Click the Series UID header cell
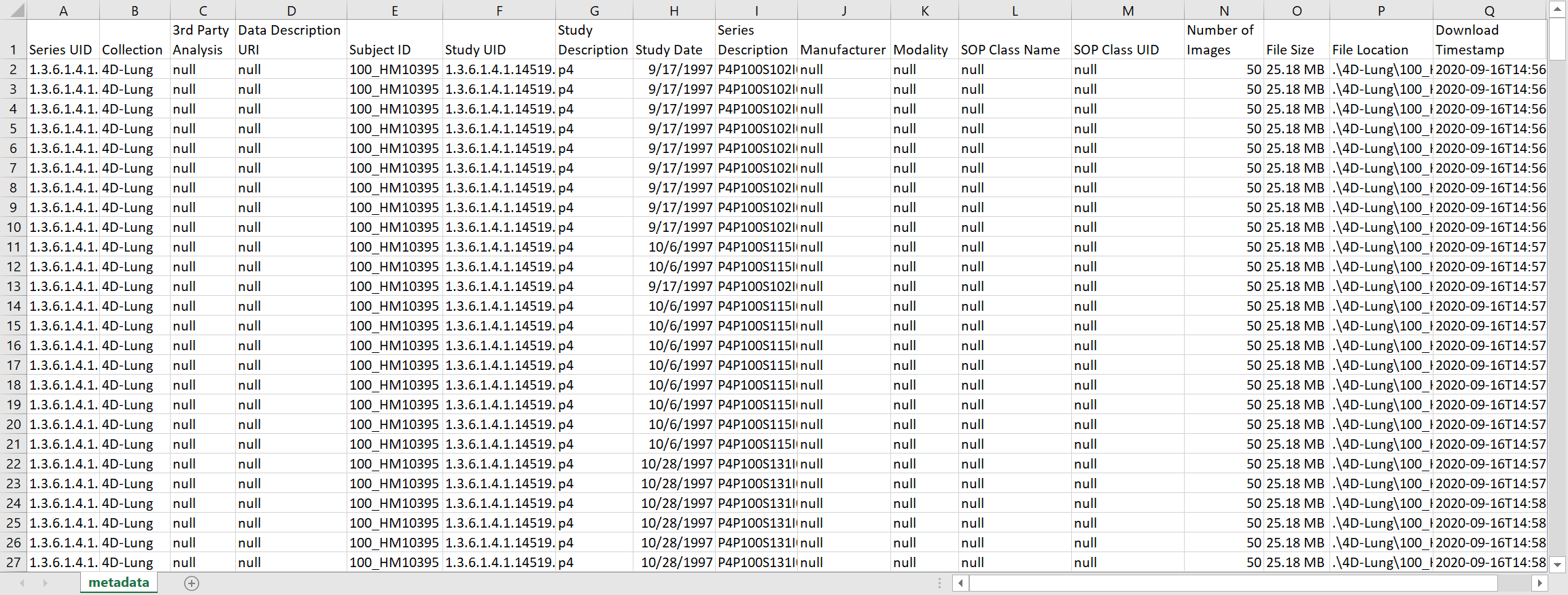 (63, 39)
